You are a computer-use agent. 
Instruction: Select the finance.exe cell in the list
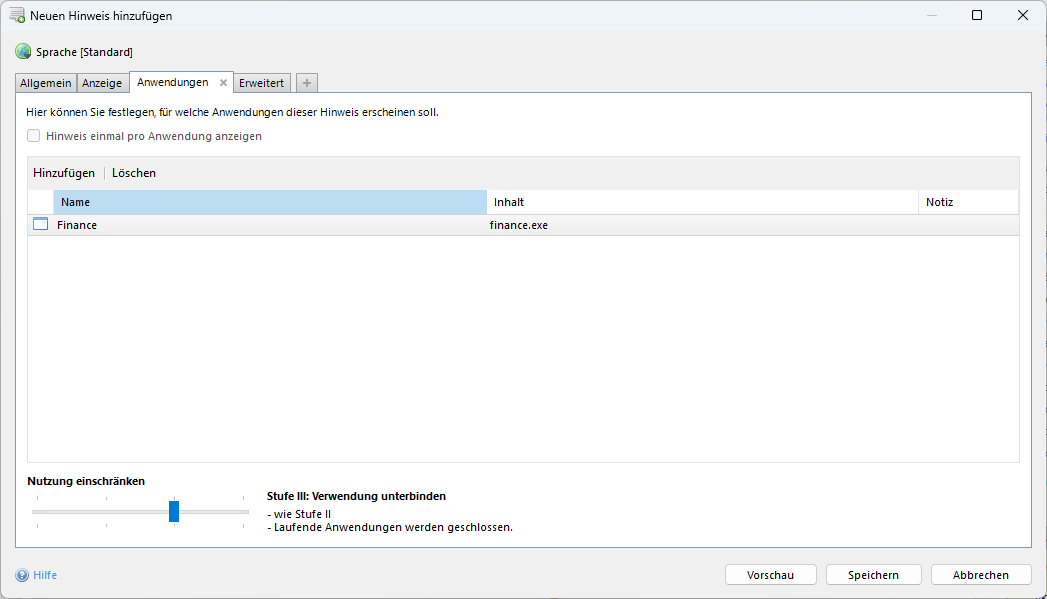[519, 225]
